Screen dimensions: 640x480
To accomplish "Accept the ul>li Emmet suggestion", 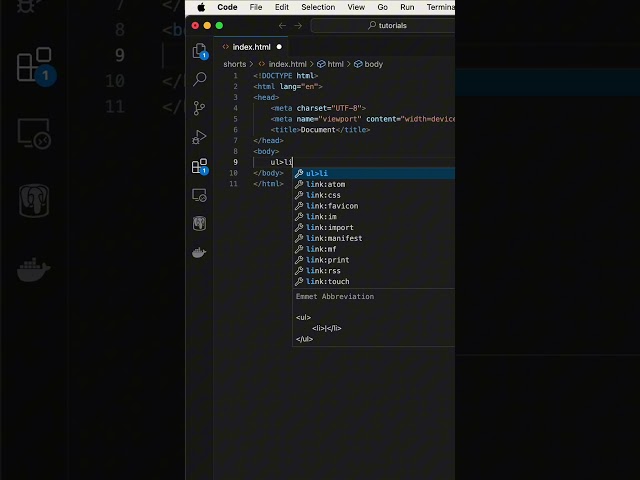I will point(374,173).
